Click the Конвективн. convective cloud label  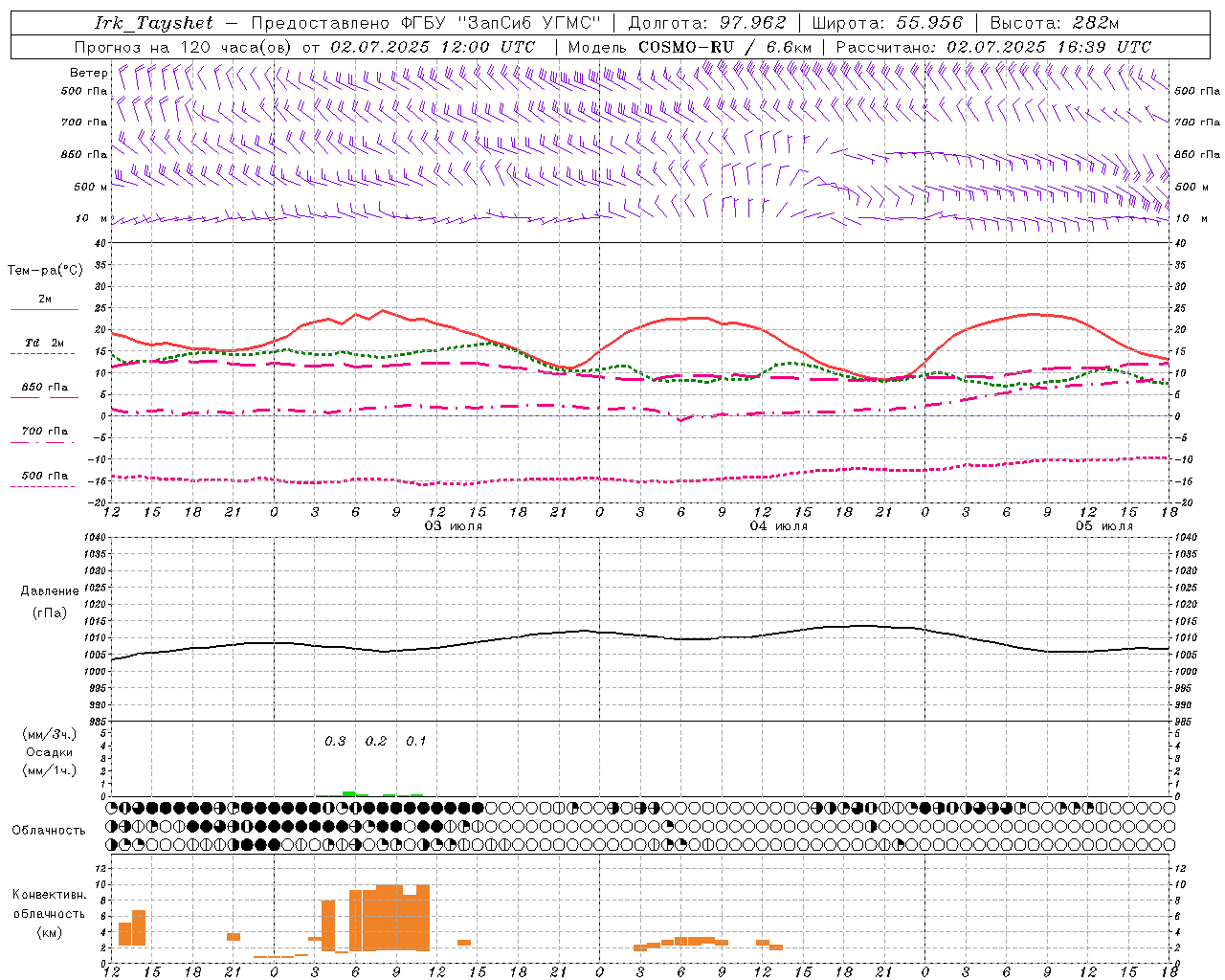[x=49, y=895]
